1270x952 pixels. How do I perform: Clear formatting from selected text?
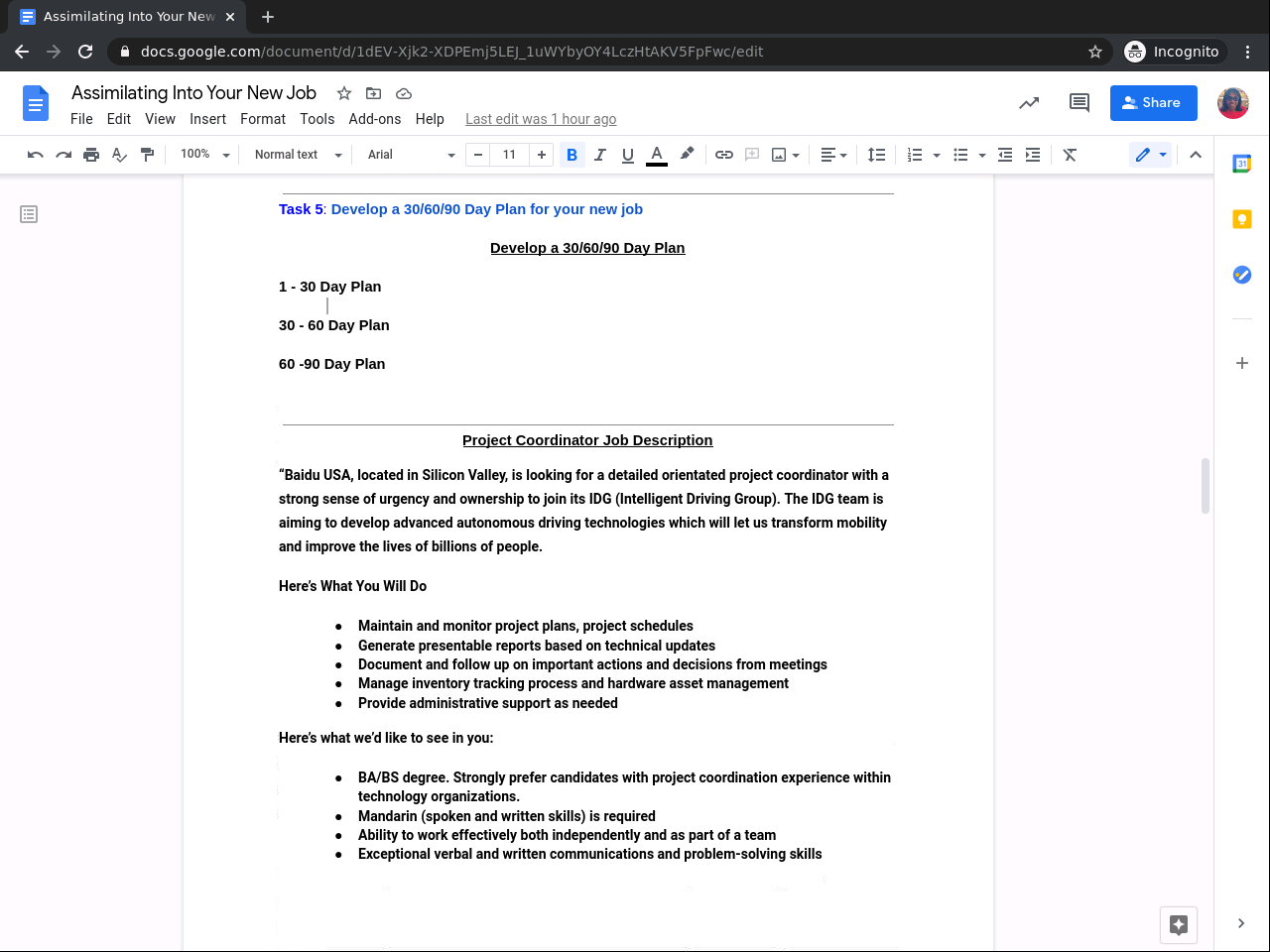[x=1070, y=155]
